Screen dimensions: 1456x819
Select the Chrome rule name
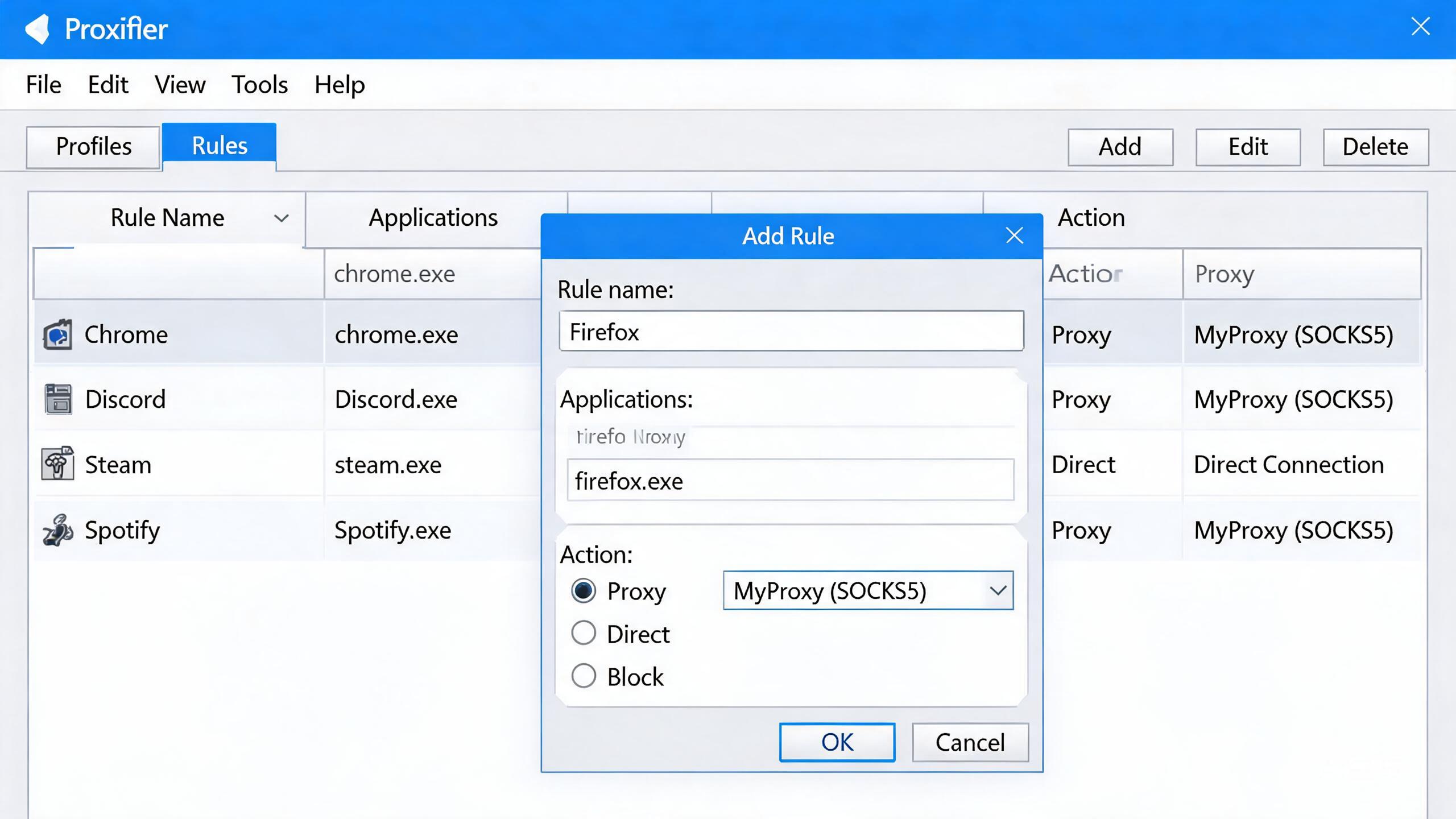click(126, 334)
